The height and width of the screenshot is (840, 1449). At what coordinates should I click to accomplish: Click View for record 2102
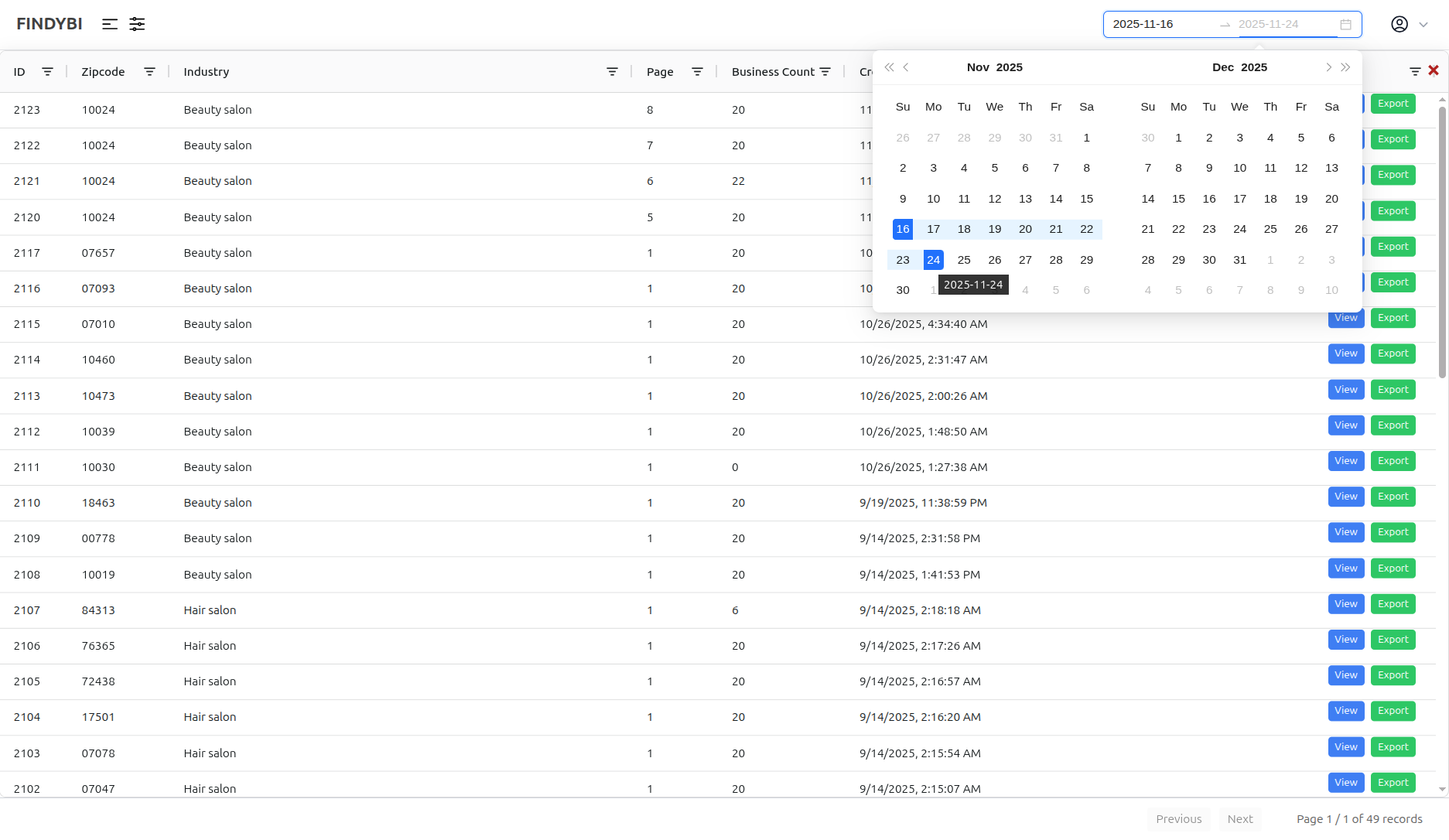tap(1346, 783)
